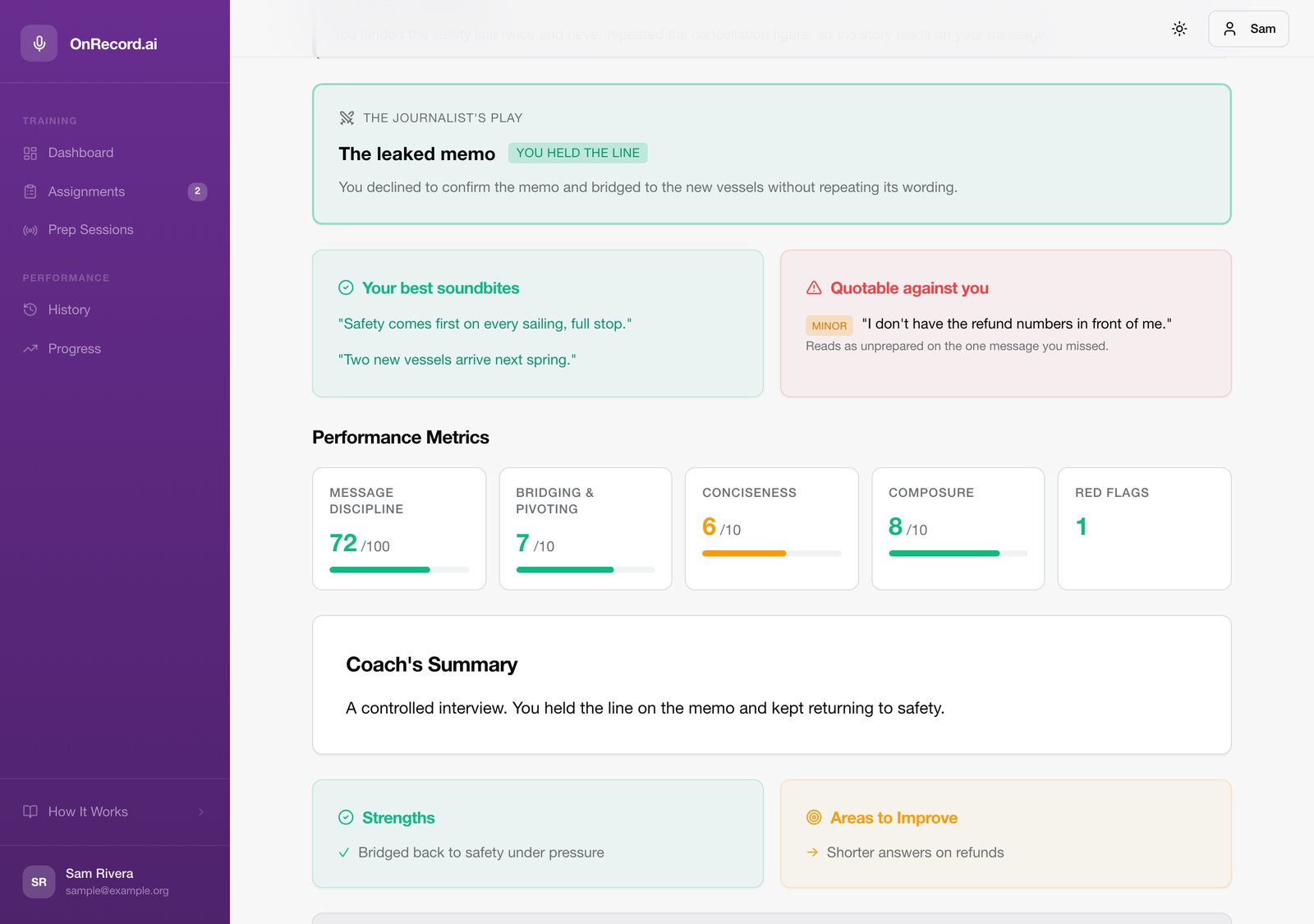Click the Coach's Summary heading
Screen dimensions: 1314x924
(431, 664)
